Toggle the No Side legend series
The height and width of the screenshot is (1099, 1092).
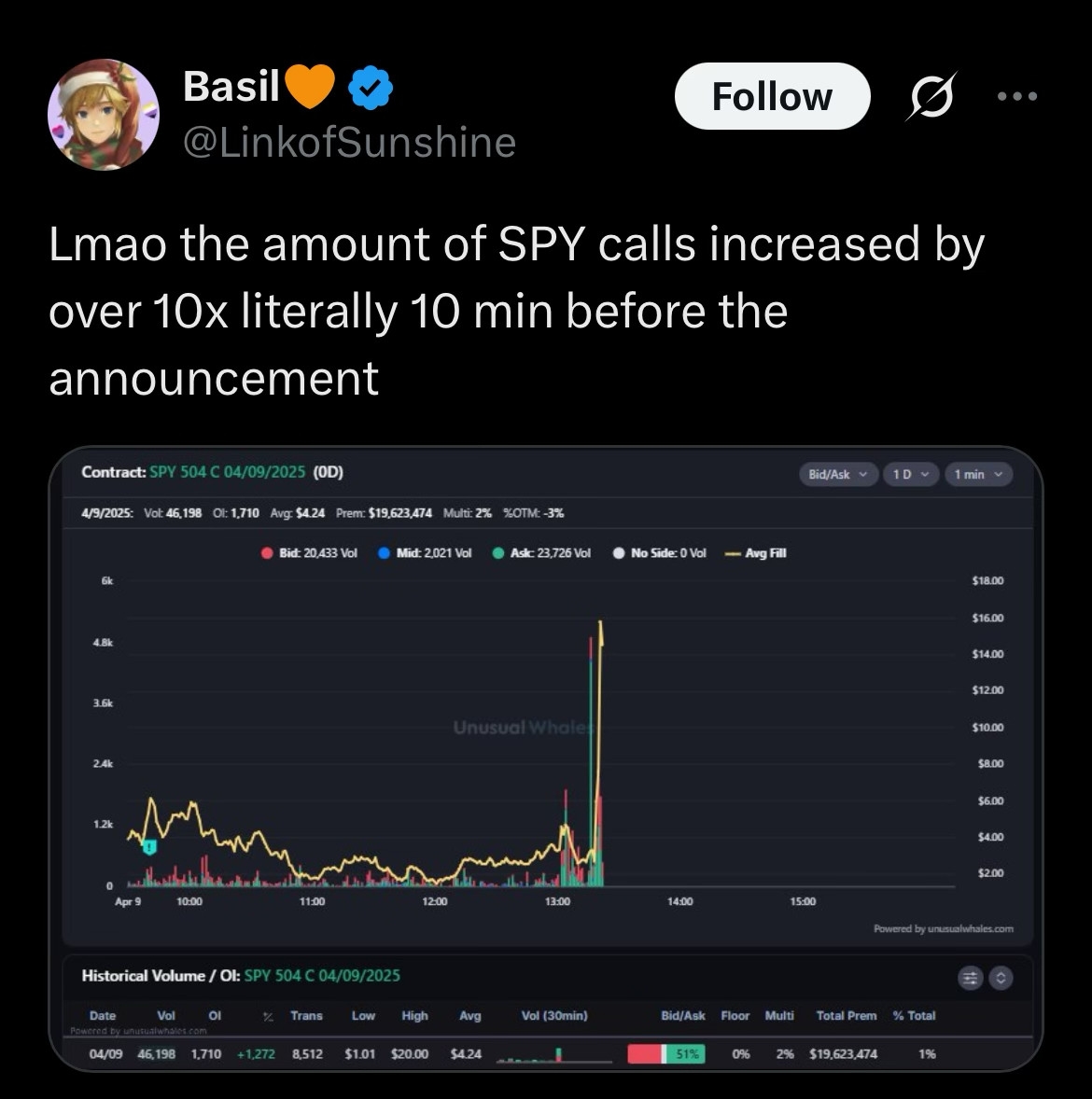[660, 553]
